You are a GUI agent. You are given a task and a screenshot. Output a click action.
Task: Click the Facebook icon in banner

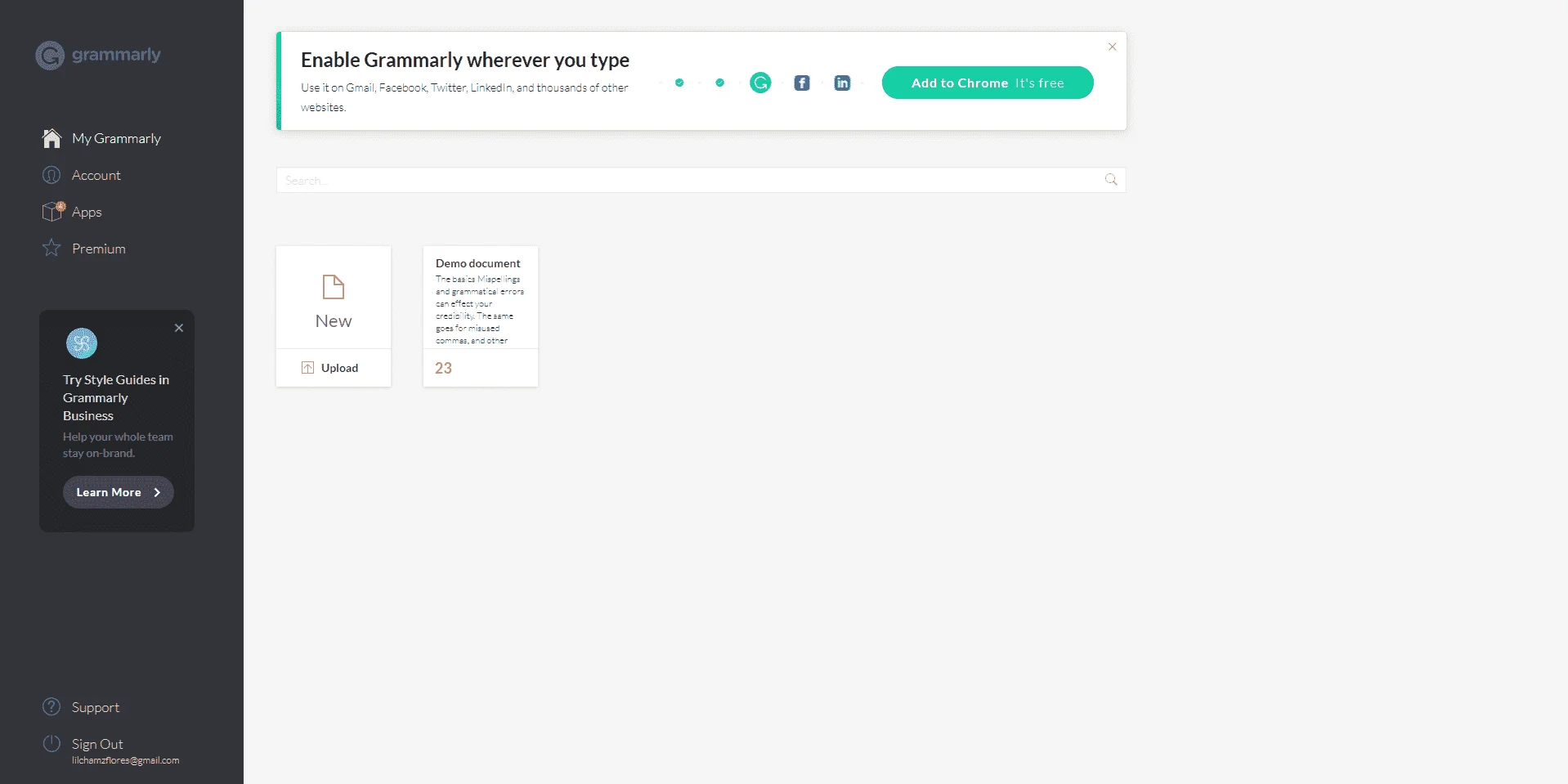[x=802, y=83]
